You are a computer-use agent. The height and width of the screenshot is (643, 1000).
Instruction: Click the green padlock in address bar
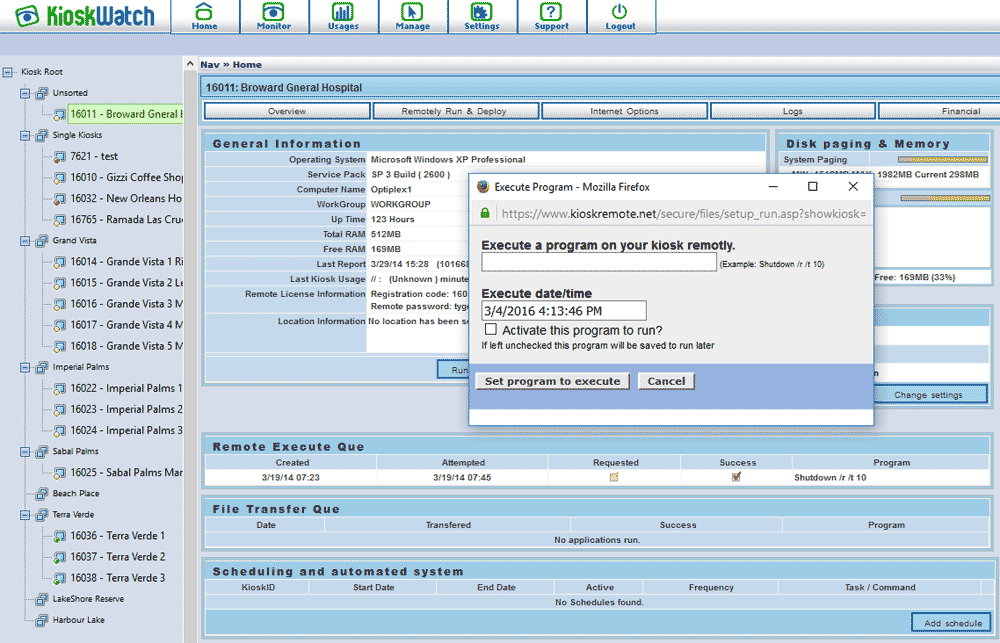tap(485, 213)
